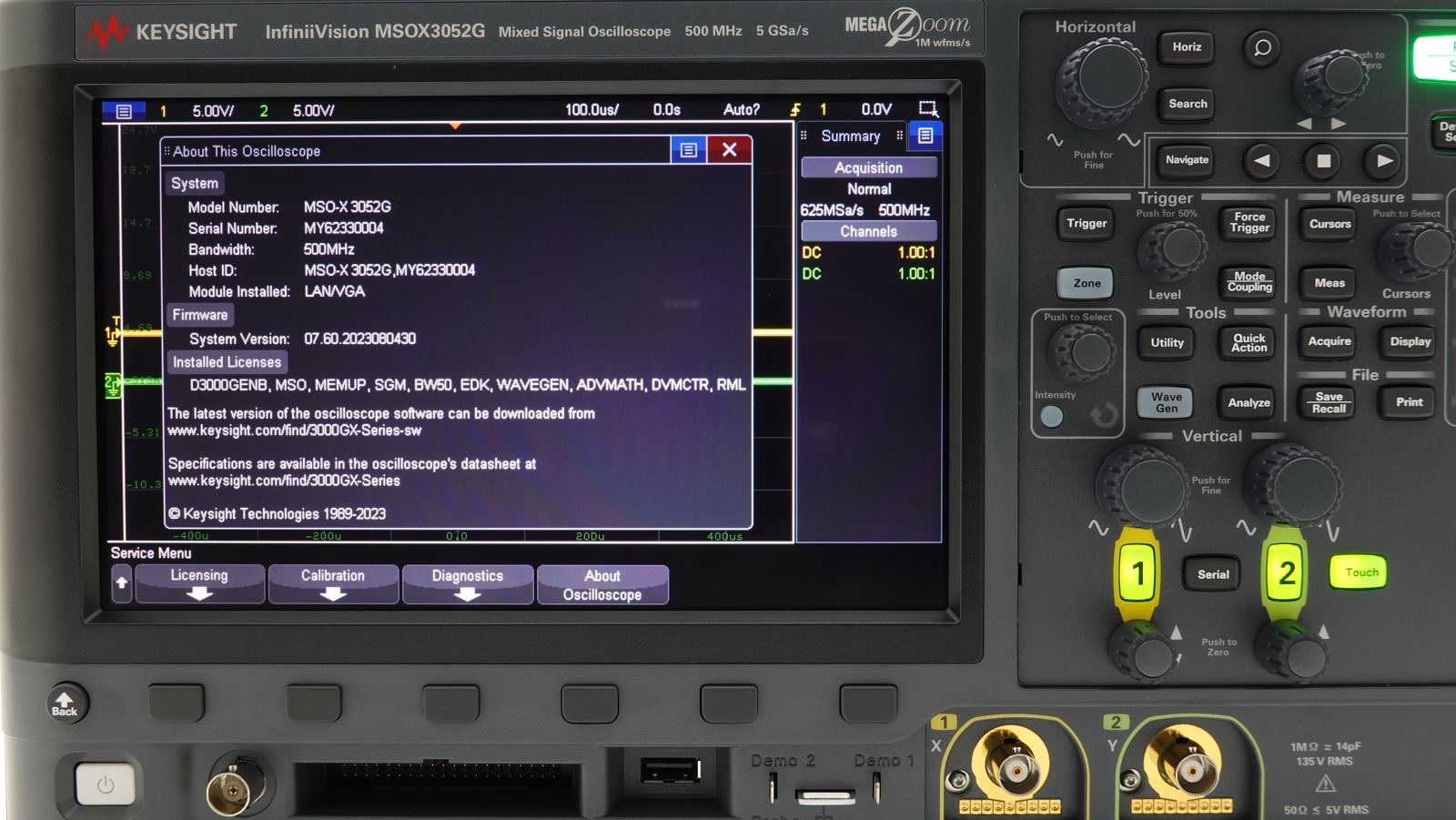Toggle the Wave Gen button
The height and width of the screenshot is (820, 1456).
tap(1167, 402)
